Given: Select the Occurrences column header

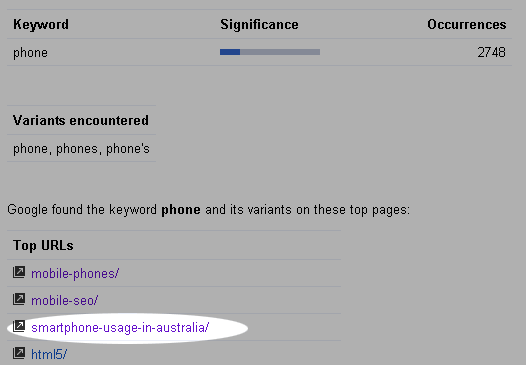Looking at the screenshot, I should [467, 24].
